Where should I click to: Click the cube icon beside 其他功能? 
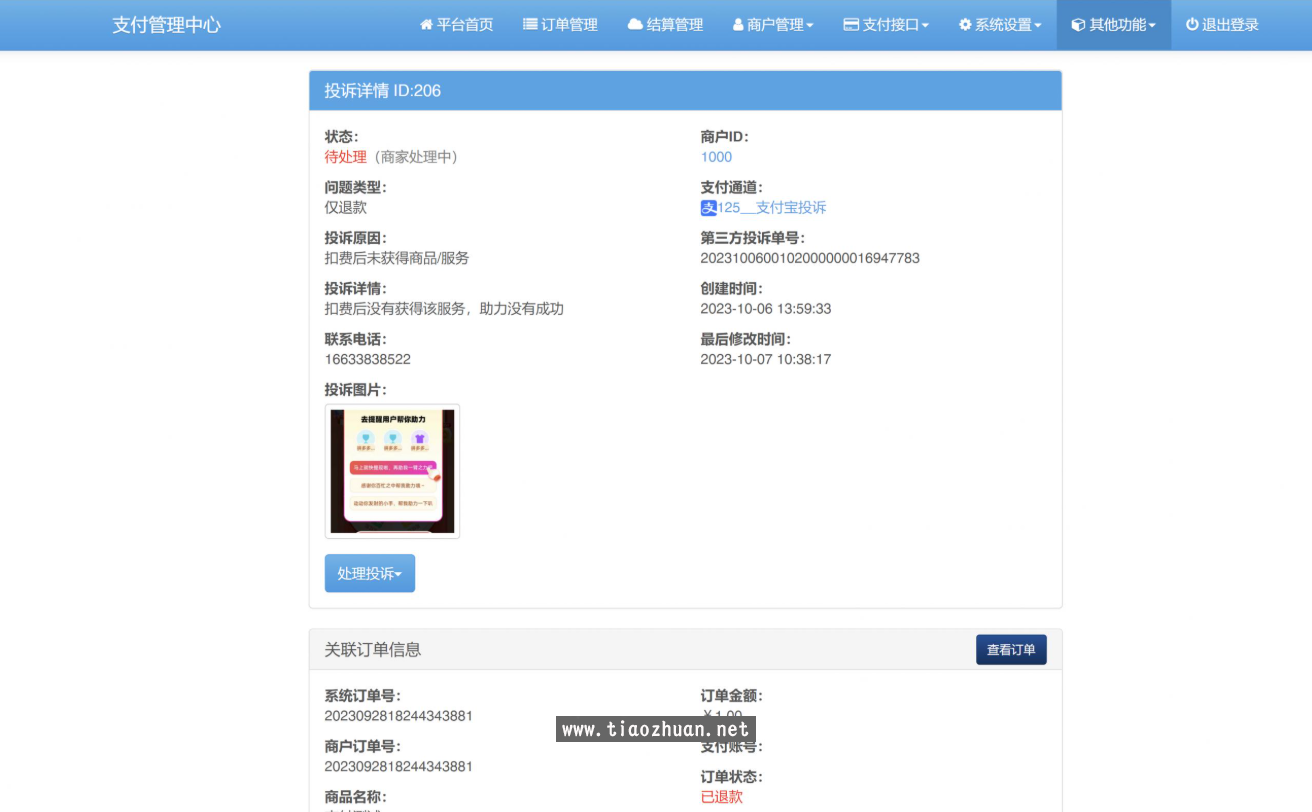1078,25
